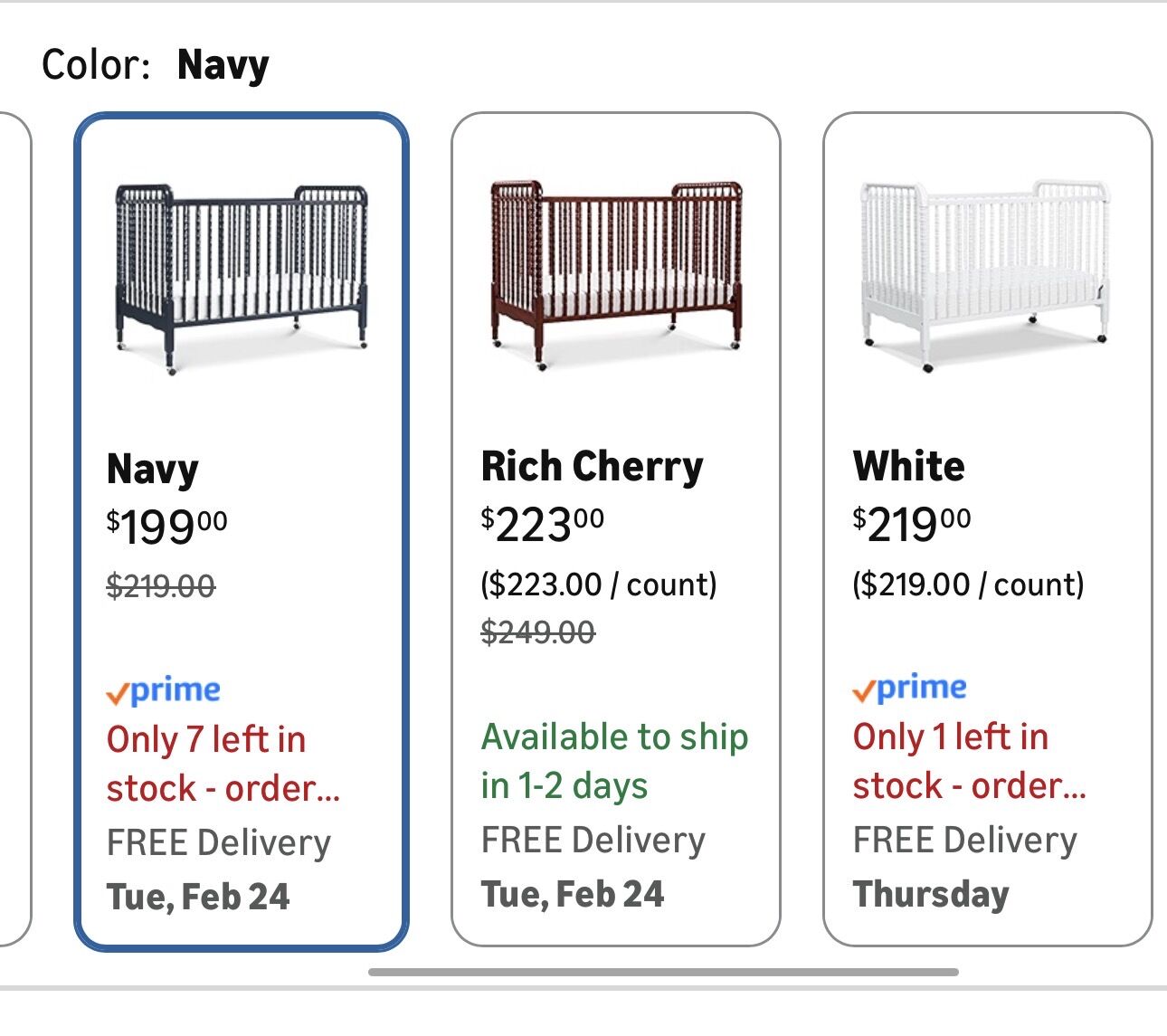Click "Only 1 left in stock" text
Viewport: 1167px width, 1036px height.
point(969,761)
